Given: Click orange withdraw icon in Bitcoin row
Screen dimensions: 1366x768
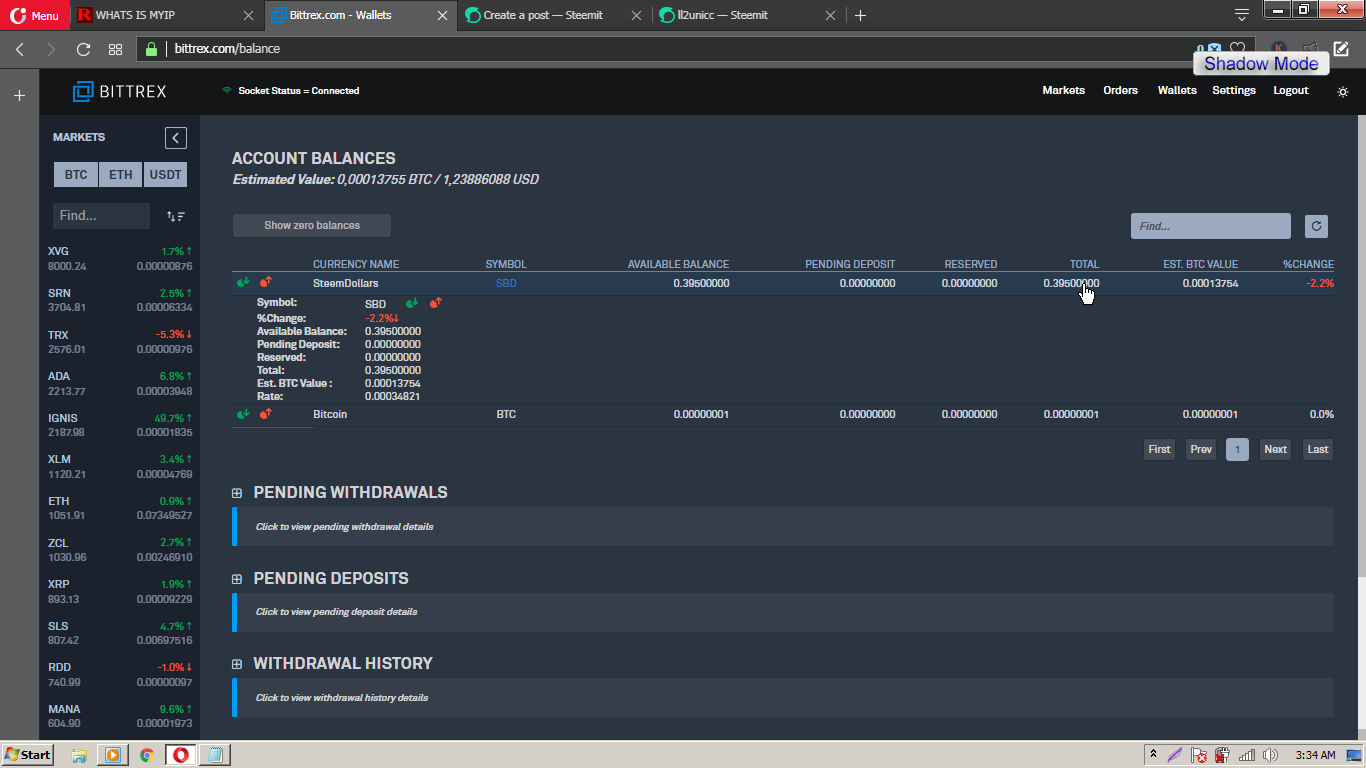Looking at the screenshot, I should [x=266, y=414].
